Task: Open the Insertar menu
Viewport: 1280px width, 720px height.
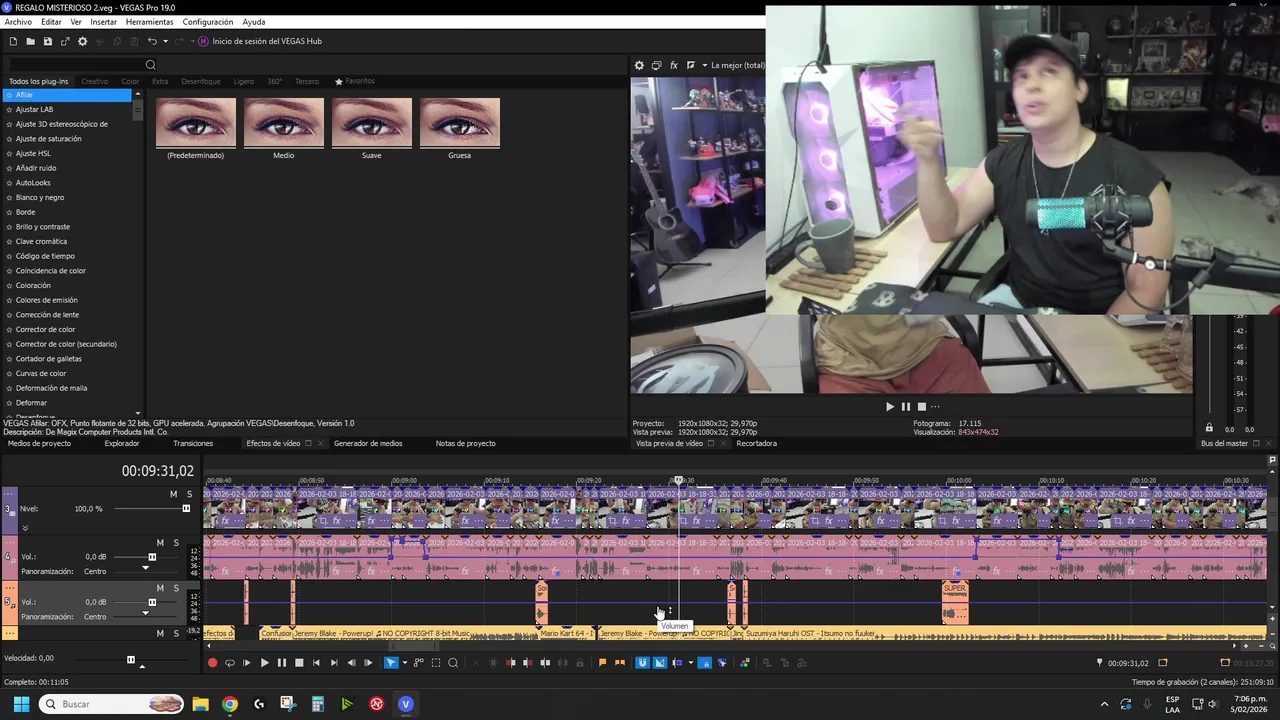Action: click(x=103, y=22)
